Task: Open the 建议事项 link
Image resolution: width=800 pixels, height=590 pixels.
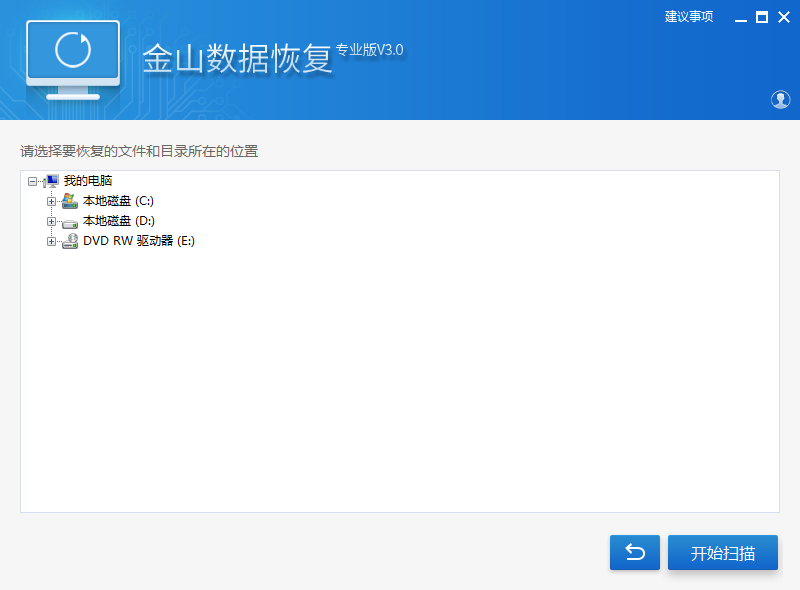Action: [689, 17]
